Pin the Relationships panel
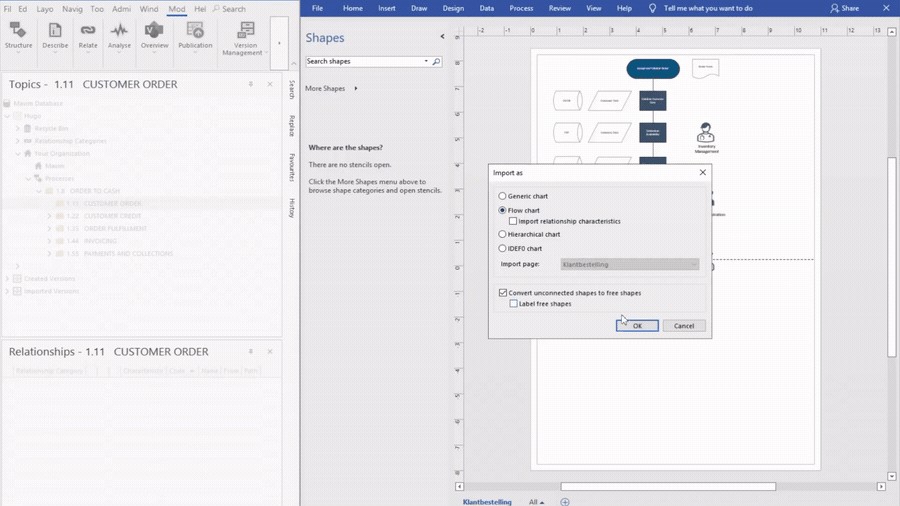The width and height of the screenshot is (900, 506). coord(251,352)
